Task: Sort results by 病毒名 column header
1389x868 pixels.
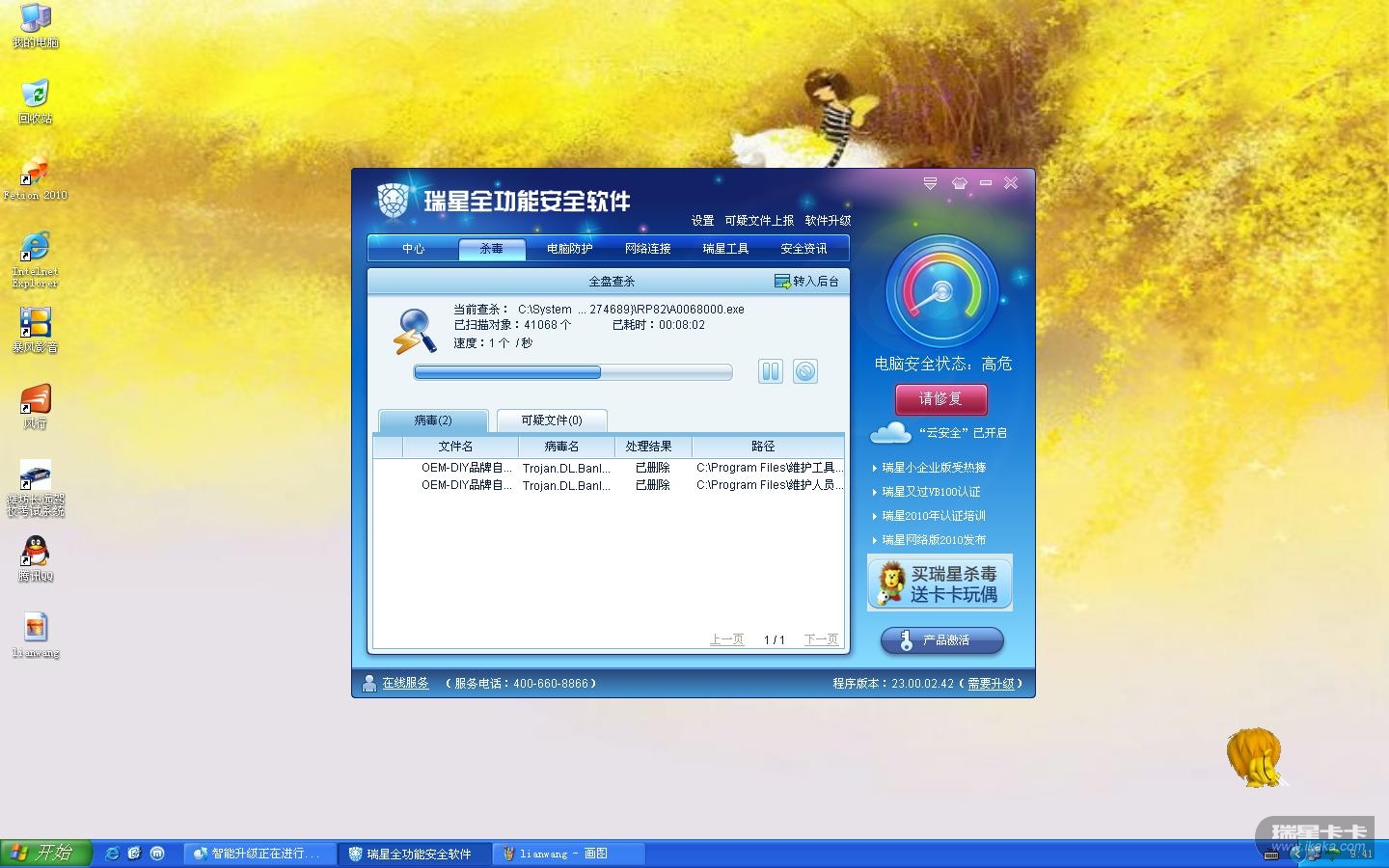Action: pyautogui.click(x=566, y=447)
